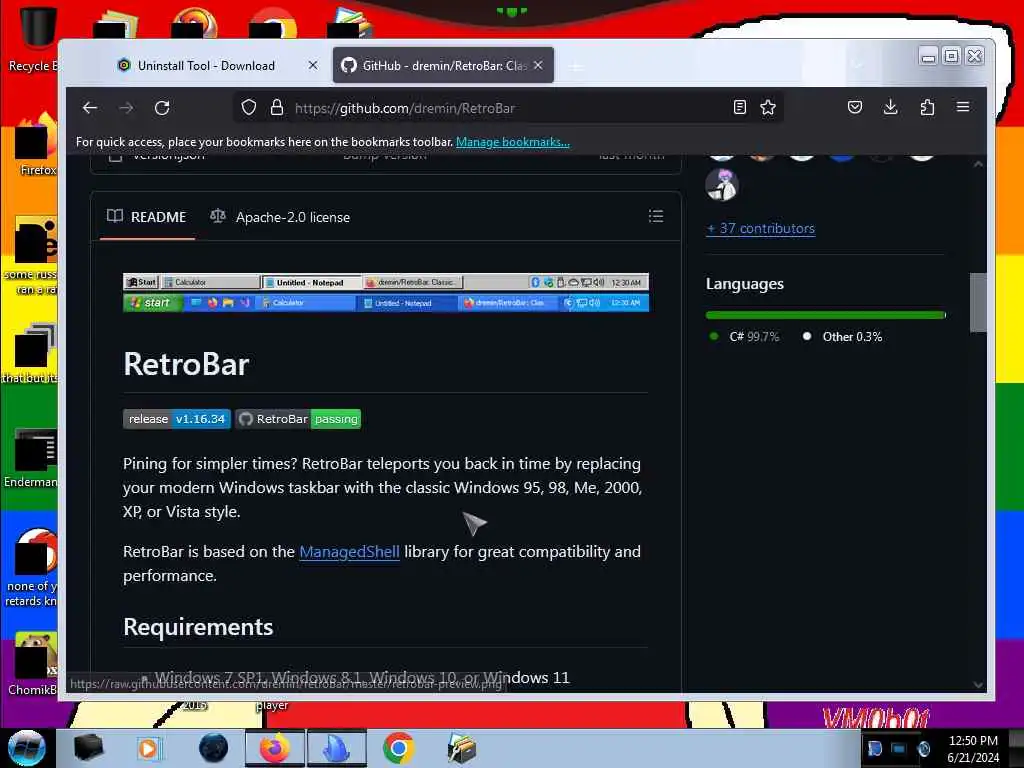Select the Chomik desktop icon
This screenshot has width=1024, height=768.
[33, 664]
